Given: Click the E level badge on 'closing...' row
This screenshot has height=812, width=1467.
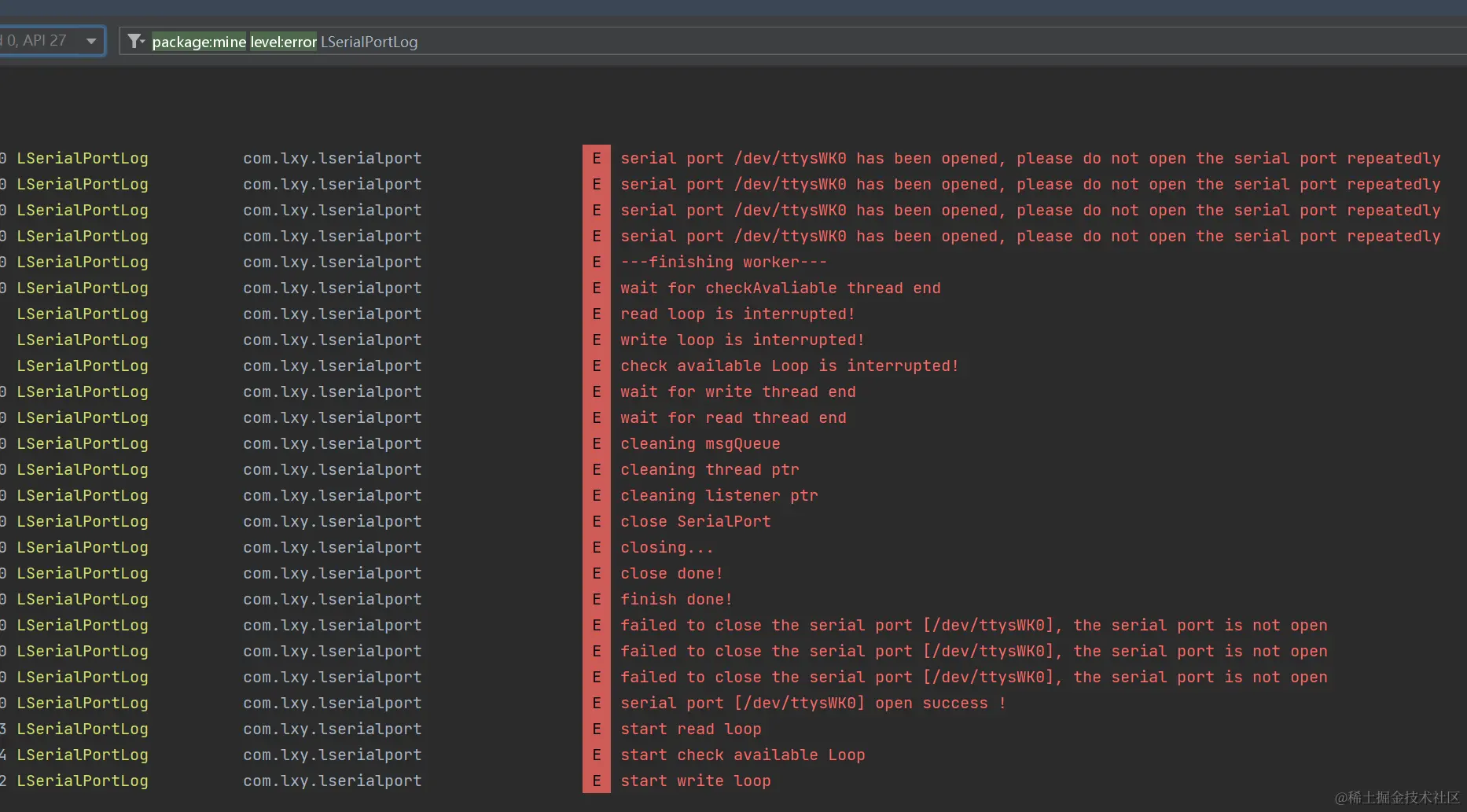Looking at the screenshot, I should 597,547.
